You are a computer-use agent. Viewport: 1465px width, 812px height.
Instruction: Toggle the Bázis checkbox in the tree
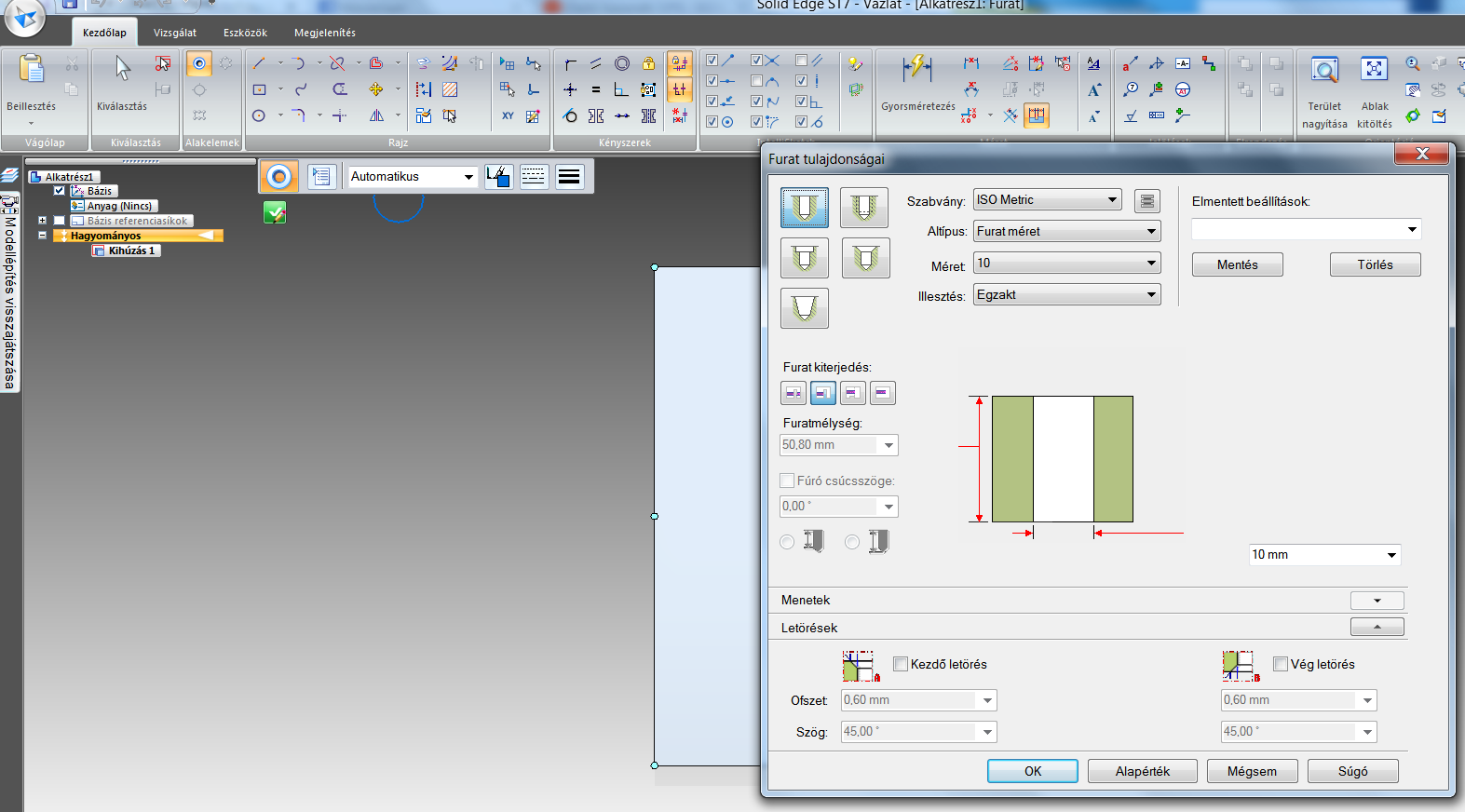click(x=60, y=191)
